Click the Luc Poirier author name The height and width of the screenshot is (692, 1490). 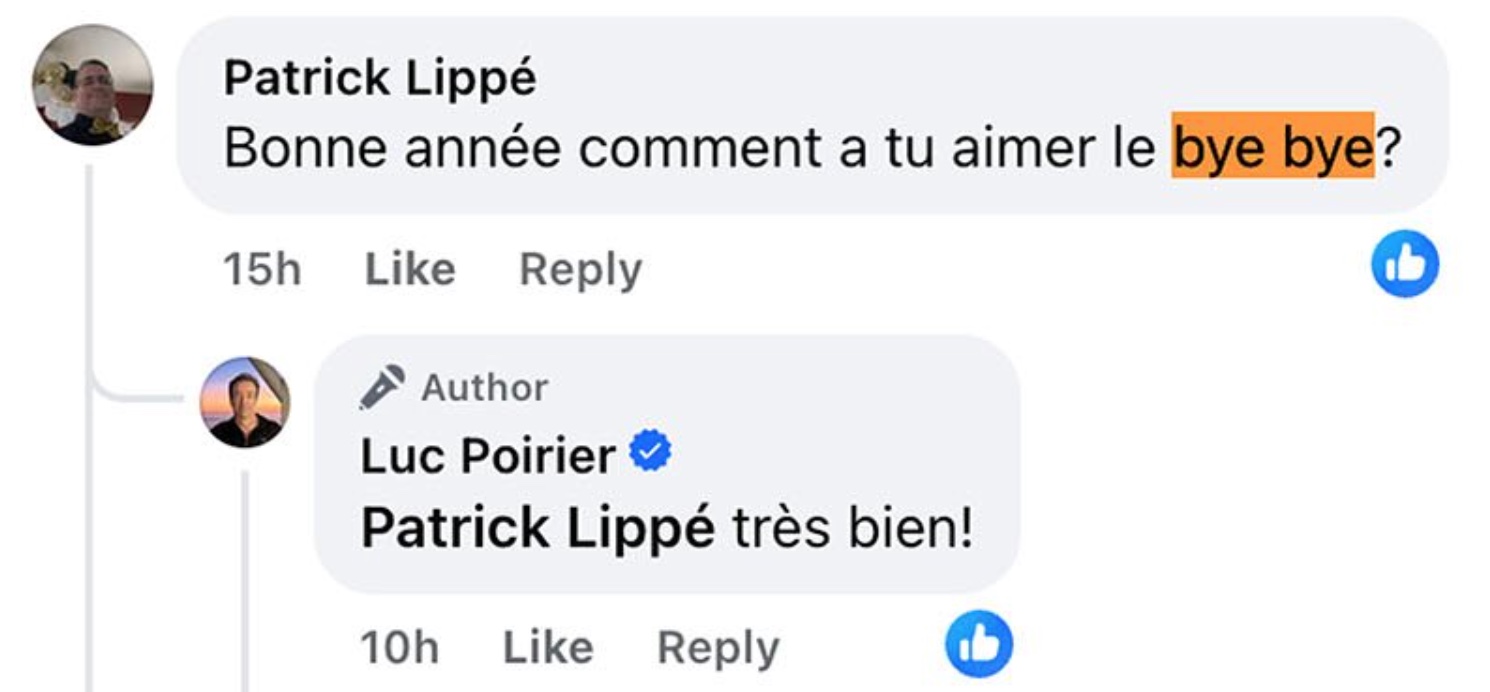click(x=488, y=457)
